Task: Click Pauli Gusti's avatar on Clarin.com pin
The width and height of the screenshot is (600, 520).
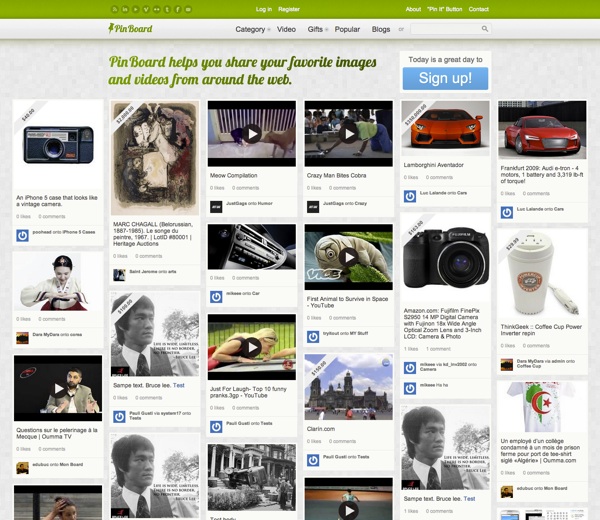Action: click(313, 460)
